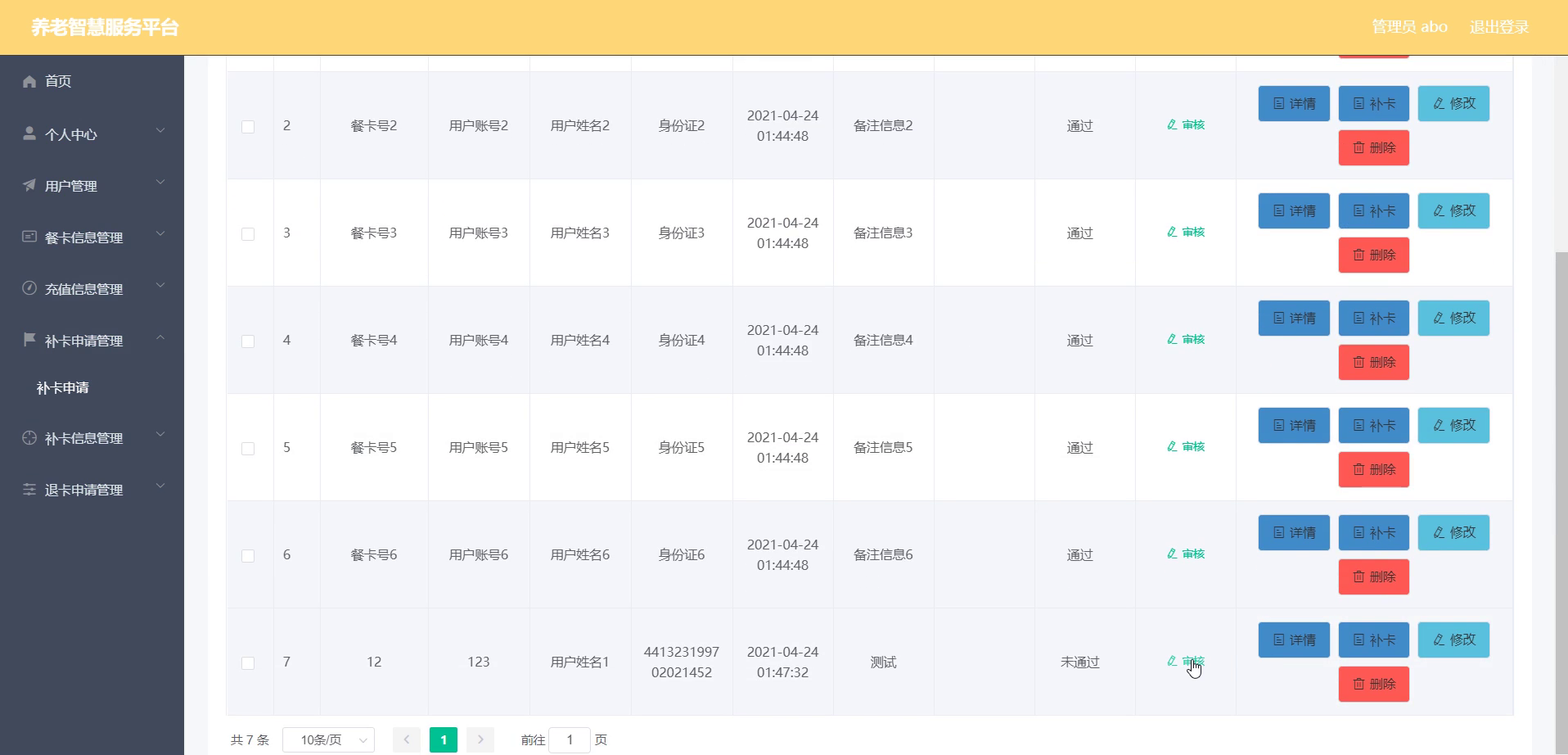Viewport: 1568px width, 755px height.
Task: Click 审核 pencil icon in row 5
Action: pos(1172,446)
